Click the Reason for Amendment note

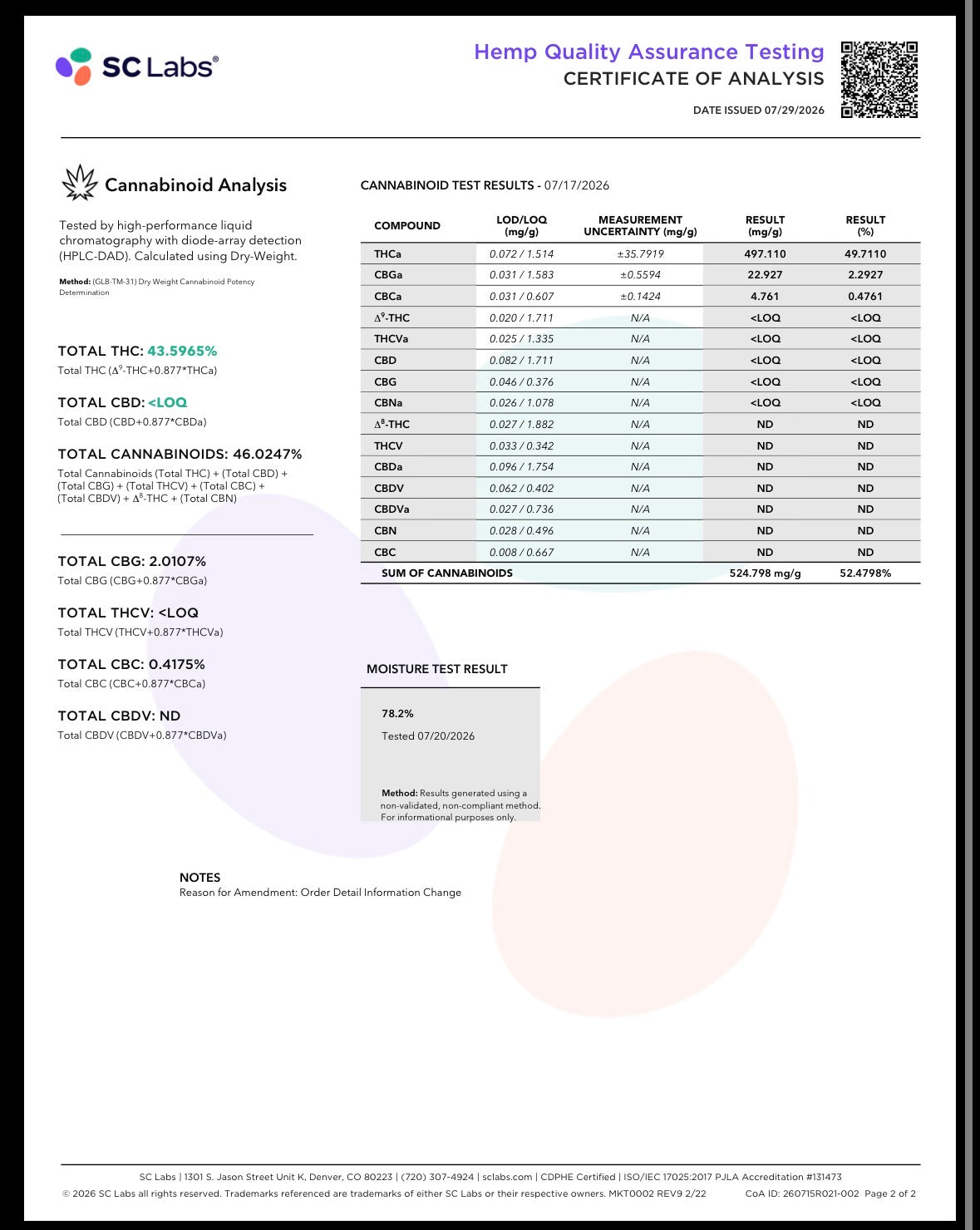pos(320,893)
